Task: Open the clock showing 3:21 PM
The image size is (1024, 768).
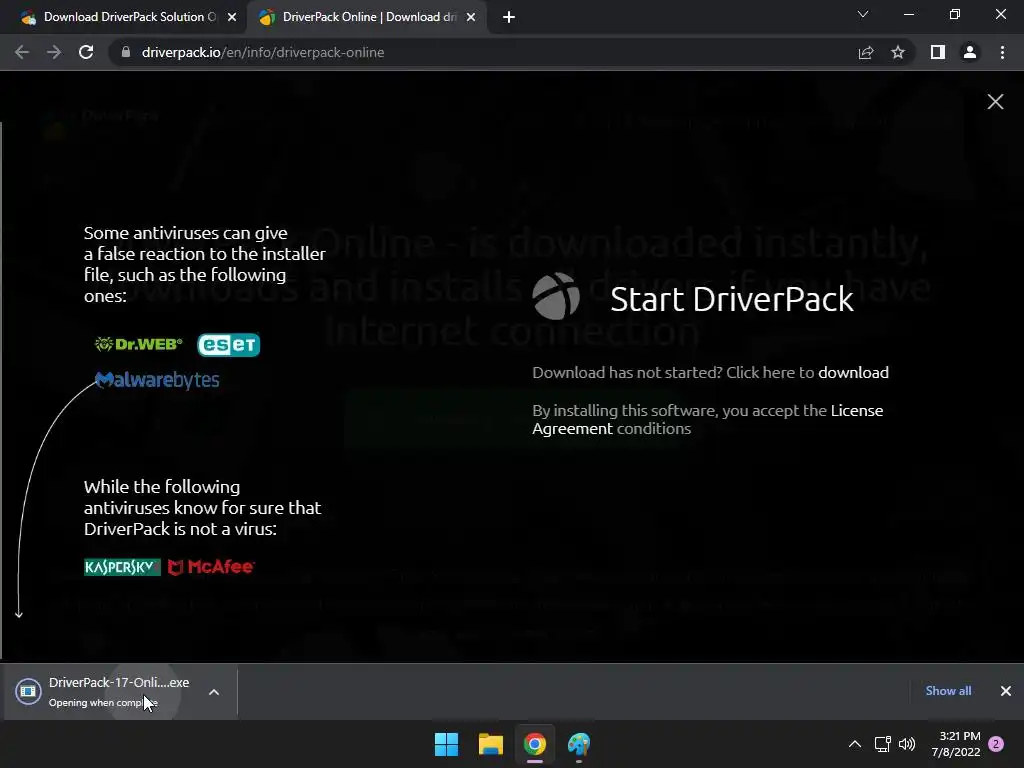Action: [x=956, y=744]
